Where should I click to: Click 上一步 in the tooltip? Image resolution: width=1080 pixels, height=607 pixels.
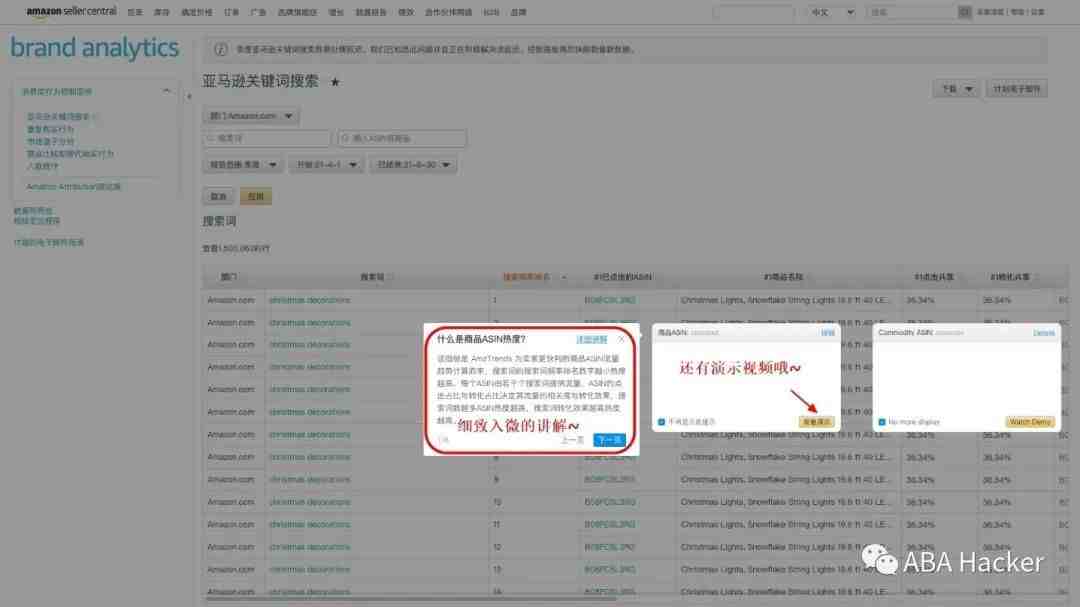coord(572,440)
